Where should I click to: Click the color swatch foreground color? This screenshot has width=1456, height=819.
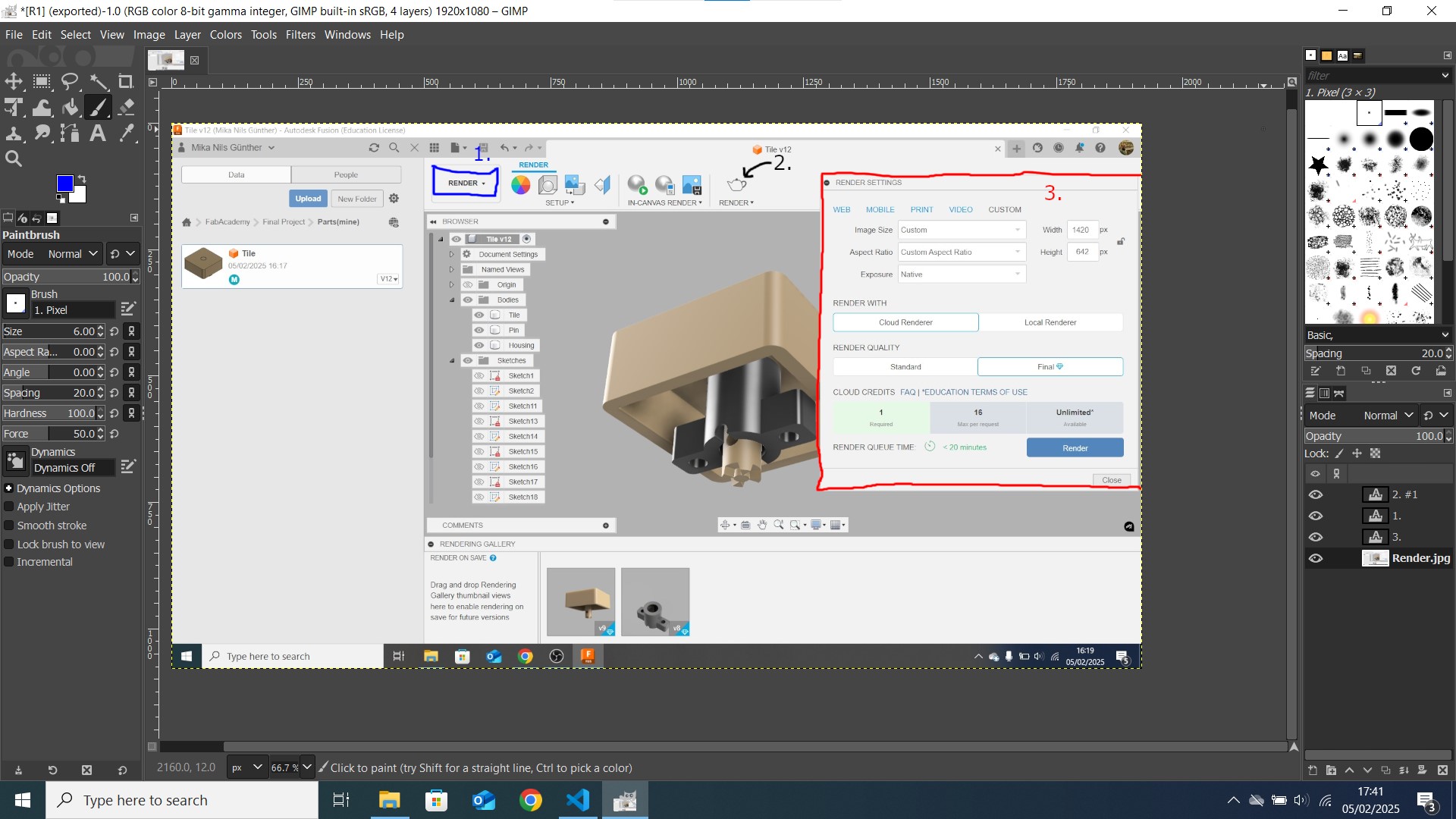(65, 183)
